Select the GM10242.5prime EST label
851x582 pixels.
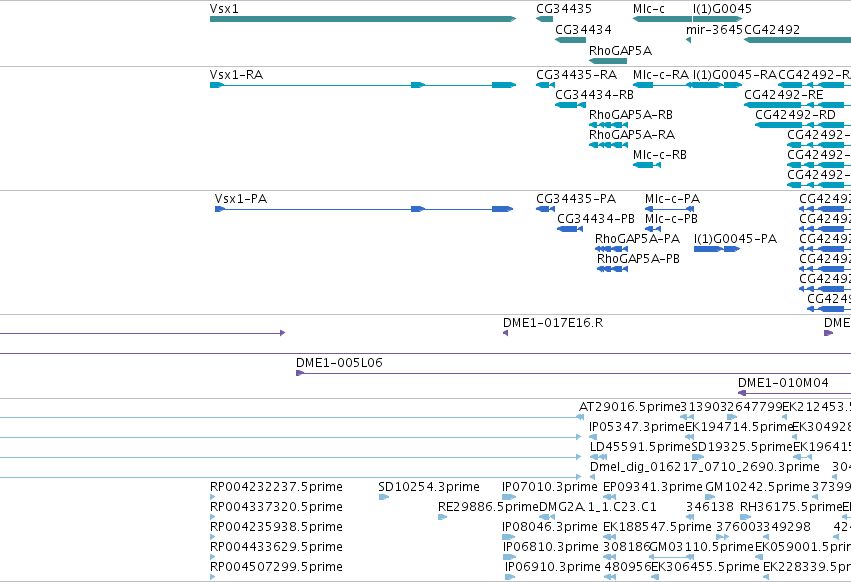[757, 487]
